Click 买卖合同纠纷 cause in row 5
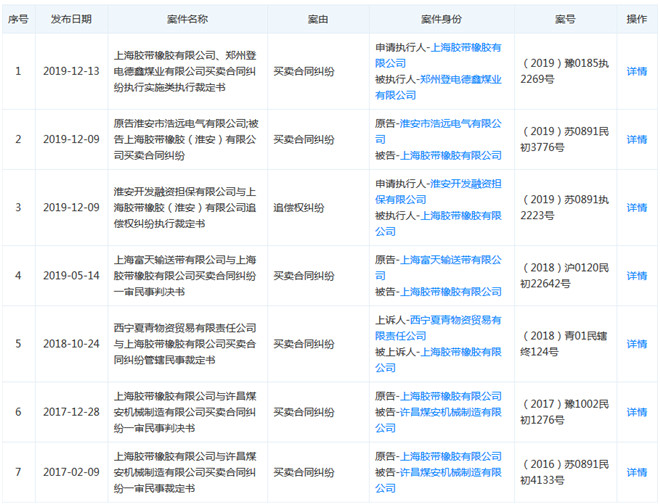Screen dimensions: 660x504 [303, 344]
